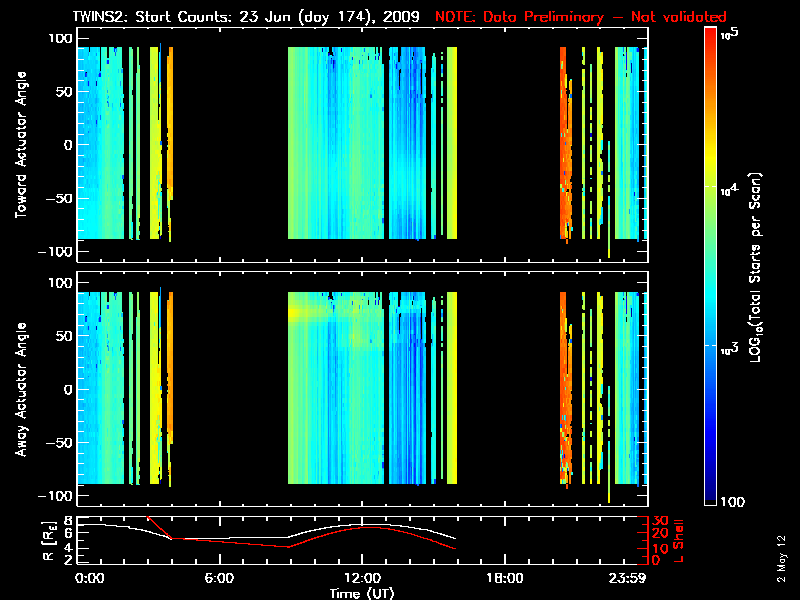Select the 0:00 time axis tick

tap(90, 578)
